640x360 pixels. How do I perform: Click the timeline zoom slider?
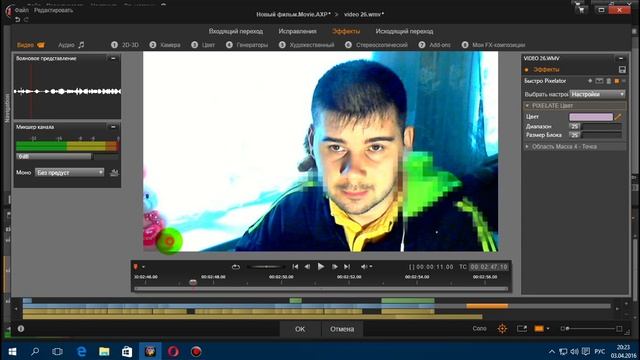592,329
